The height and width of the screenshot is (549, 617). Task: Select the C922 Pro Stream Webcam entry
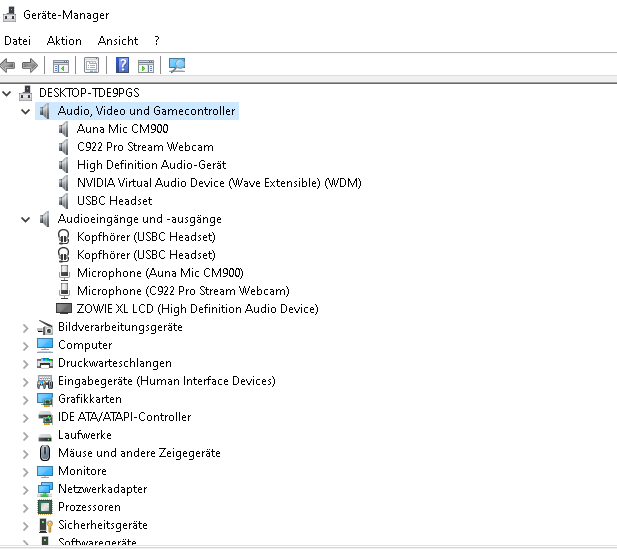tap(145, 147)
